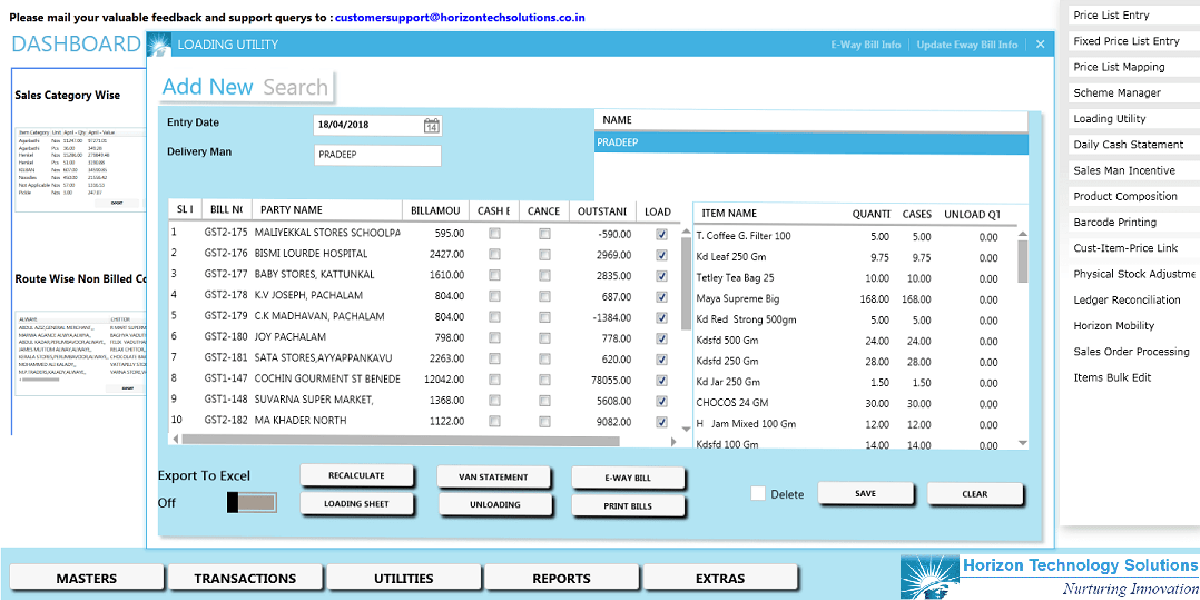Switch to the Search tab
Image resolution: width=1200 pixels, height=600 pixels.
[295, 87]
